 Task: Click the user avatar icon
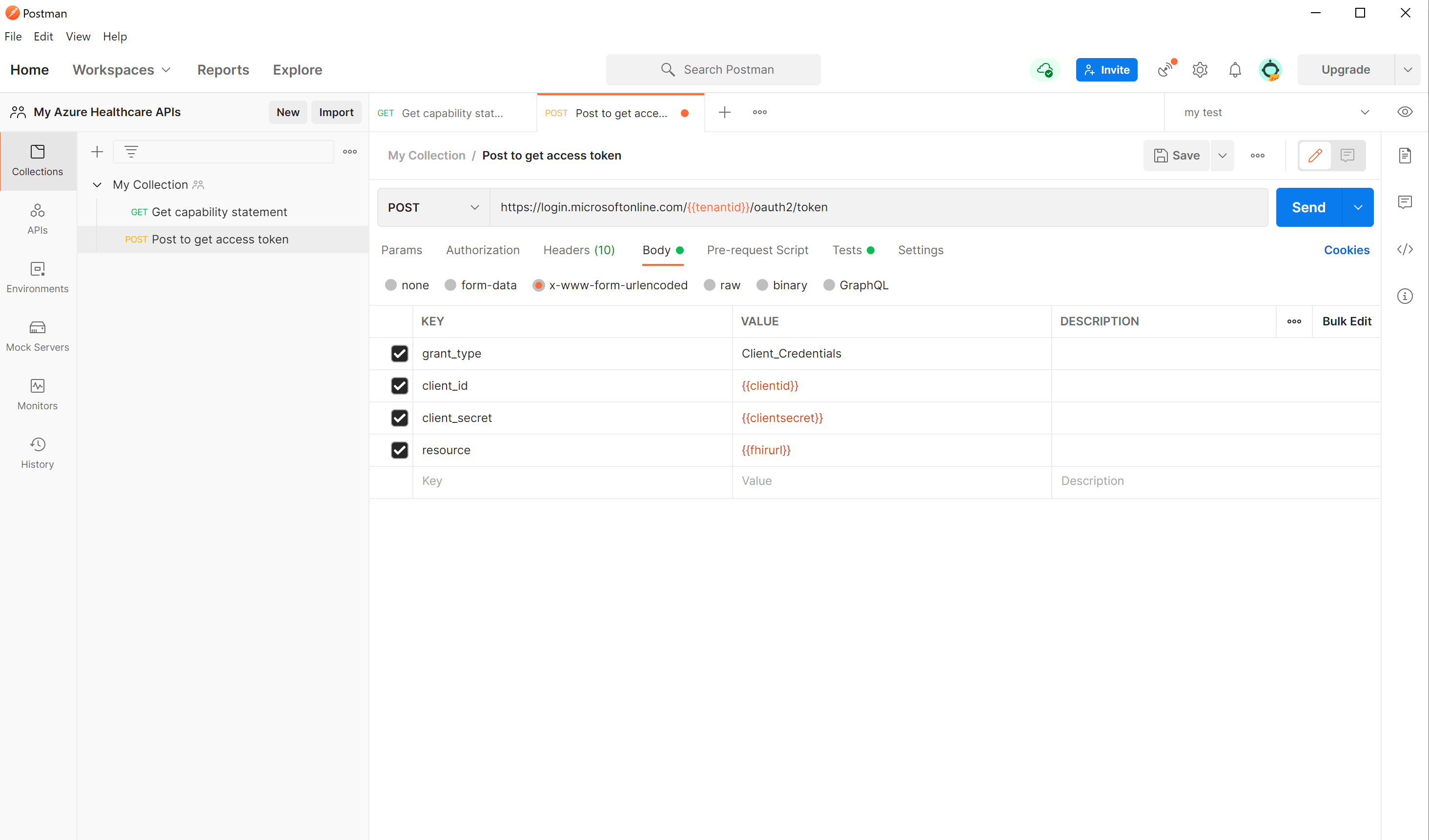1270,70
